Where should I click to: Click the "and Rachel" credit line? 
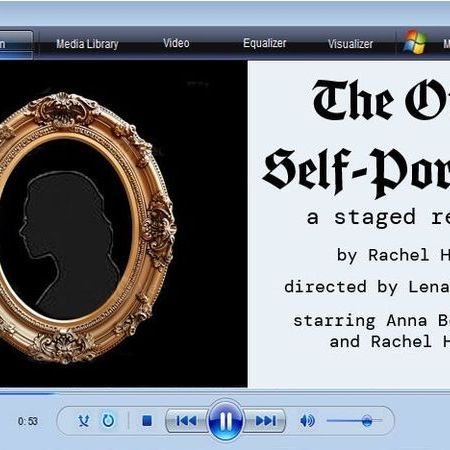(x=390, y=342)
